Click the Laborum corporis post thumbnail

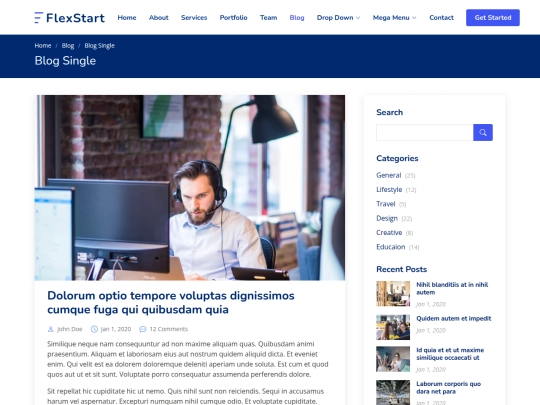(393, 393)
